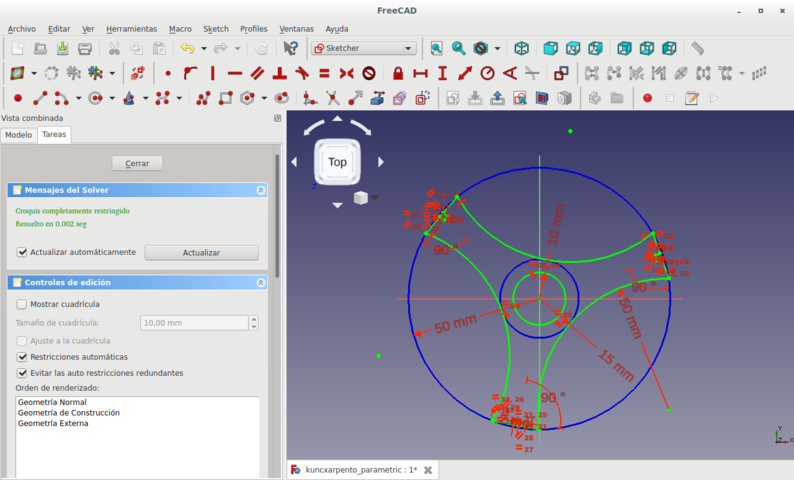Select the vertical constraint tool
794x480 pixels.
212,73
